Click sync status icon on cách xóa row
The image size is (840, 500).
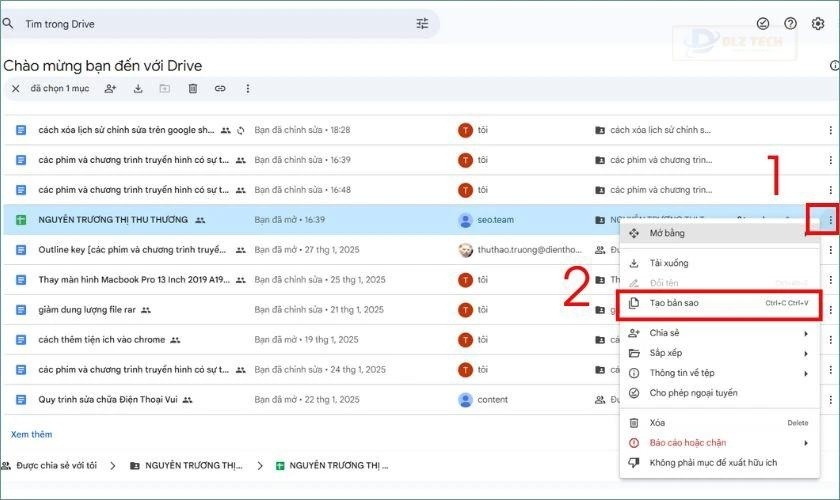pyautogui.click(x=241, y=130)
